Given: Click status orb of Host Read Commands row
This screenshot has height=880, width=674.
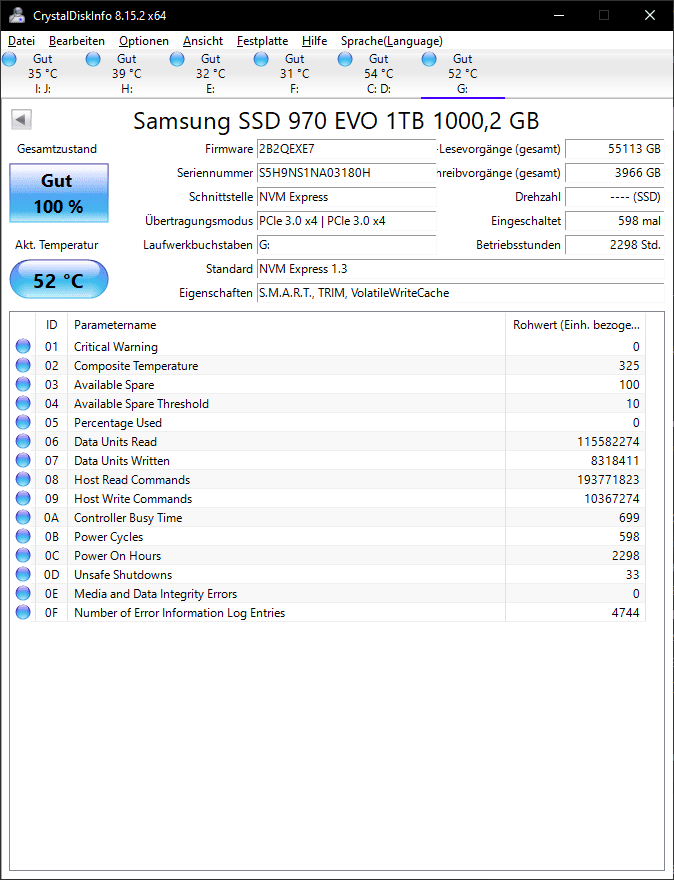Looking at the screenshot, I should [23, 480].
